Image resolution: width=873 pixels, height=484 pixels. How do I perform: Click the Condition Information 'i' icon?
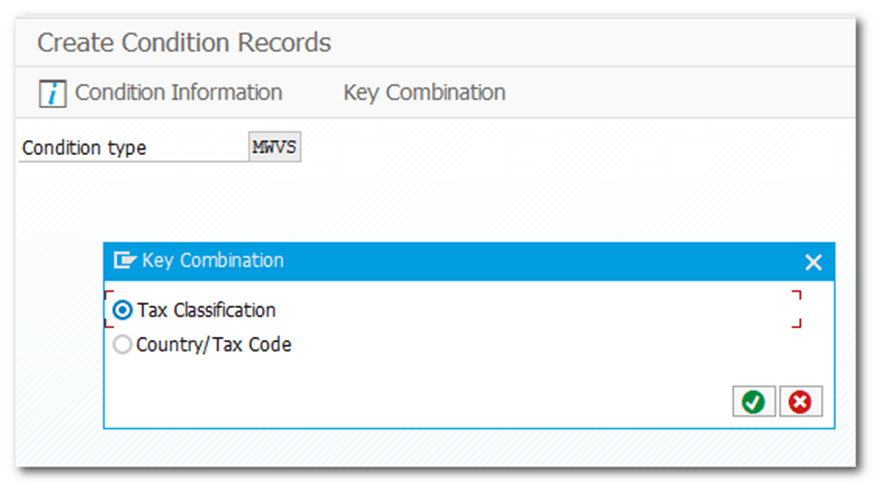(53, 93)
